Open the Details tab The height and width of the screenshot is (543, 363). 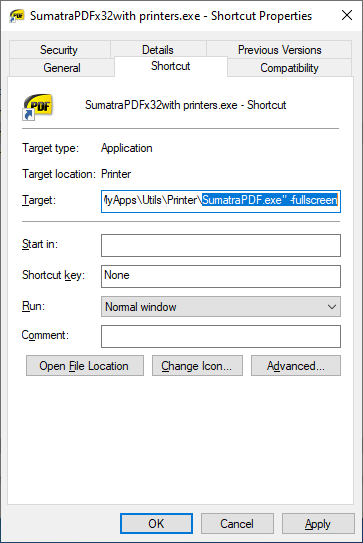point(158,50)
